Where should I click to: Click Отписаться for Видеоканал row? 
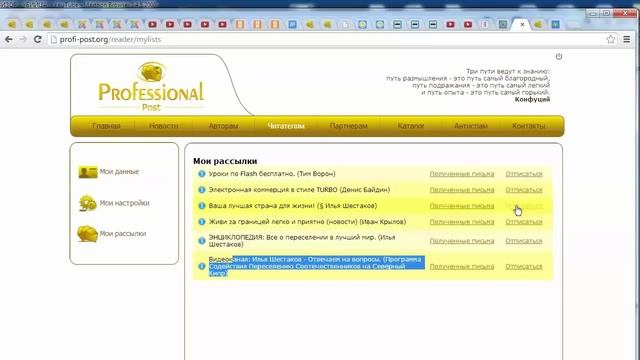pos(524,266)
